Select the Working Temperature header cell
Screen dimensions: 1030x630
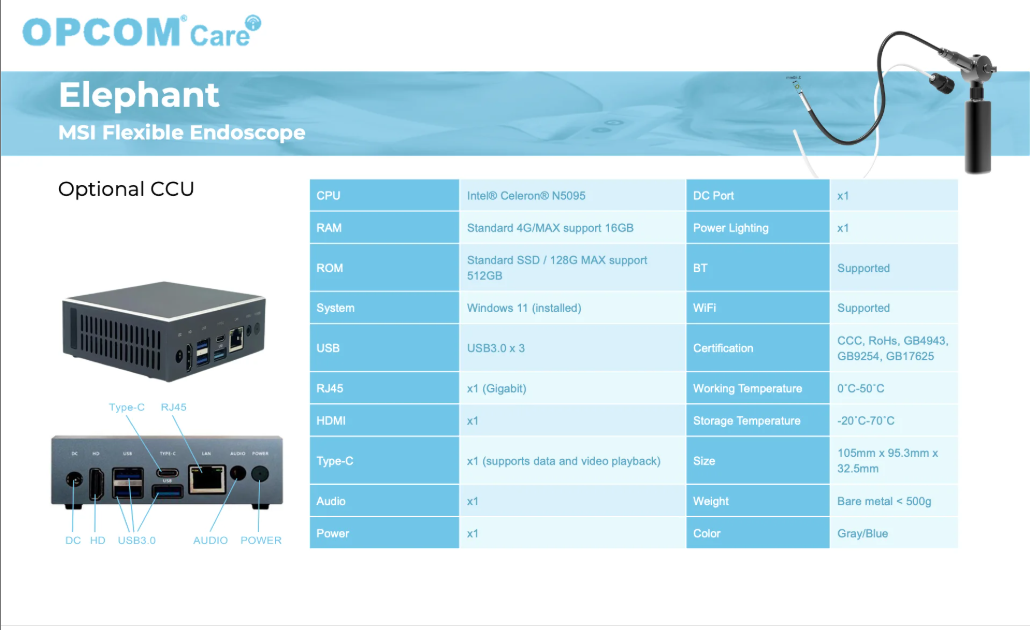pos(757,388)
